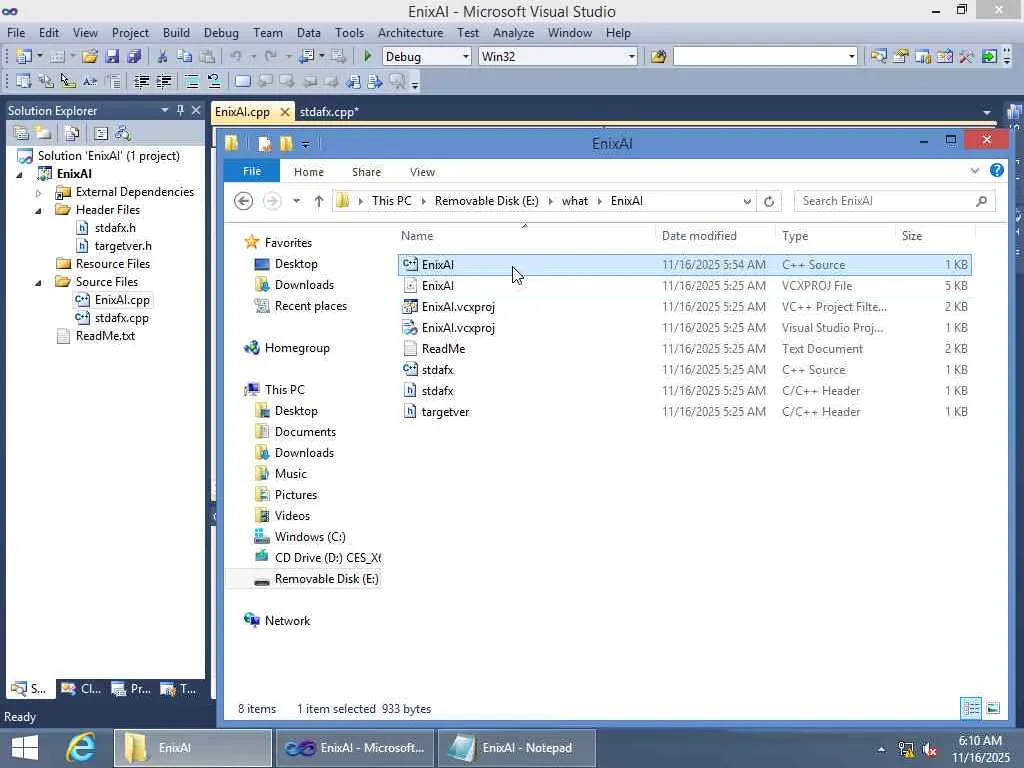Viewport: 1024px width, 768px height.
Task: Expand the Explorer ribbon chevron
Action: tap(975, 170)
